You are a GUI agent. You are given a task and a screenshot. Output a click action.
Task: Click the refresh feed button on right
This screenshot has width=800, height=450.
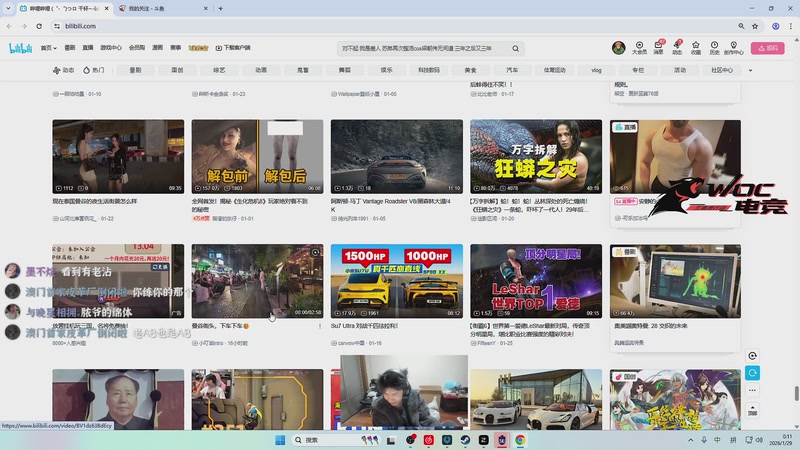pyautogui.click(x=752, y=373)
